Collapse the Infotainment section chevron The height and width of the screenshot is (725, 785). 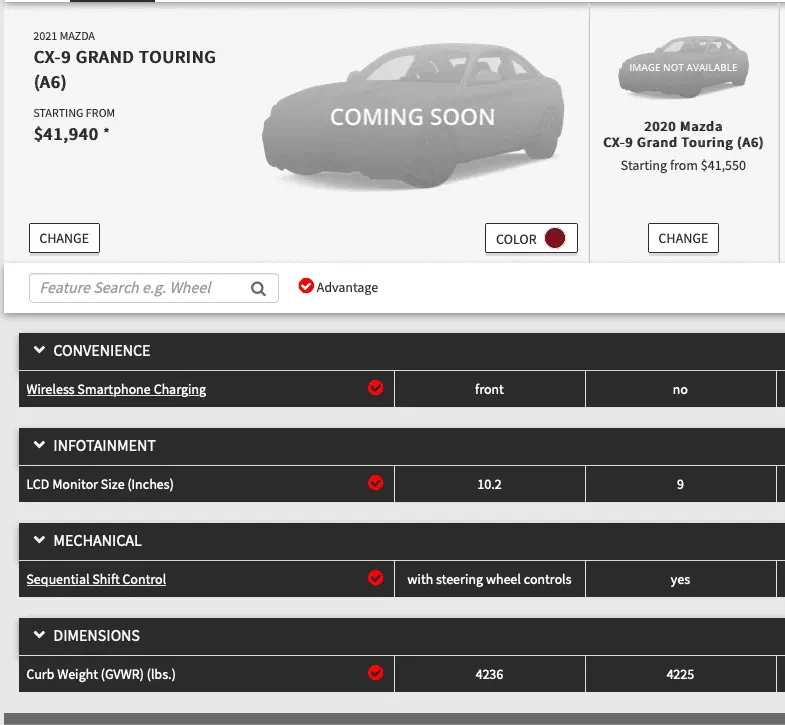tap(39, 445)
